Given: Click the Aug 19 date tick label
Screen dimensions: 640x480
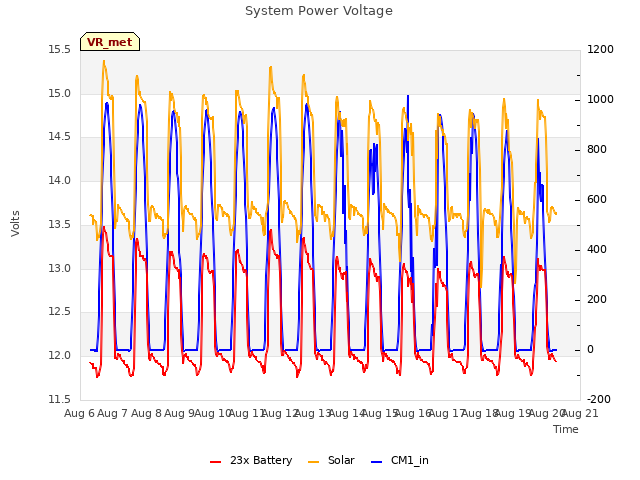Looking at the screenshot, I should pos(513,413).
